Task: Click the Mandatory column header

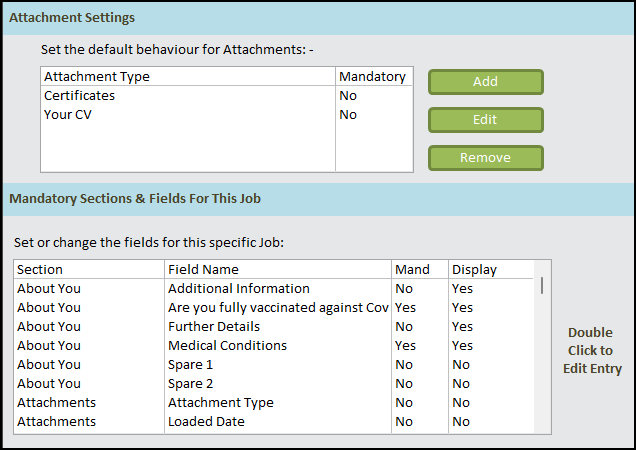Action: point(372,77)
